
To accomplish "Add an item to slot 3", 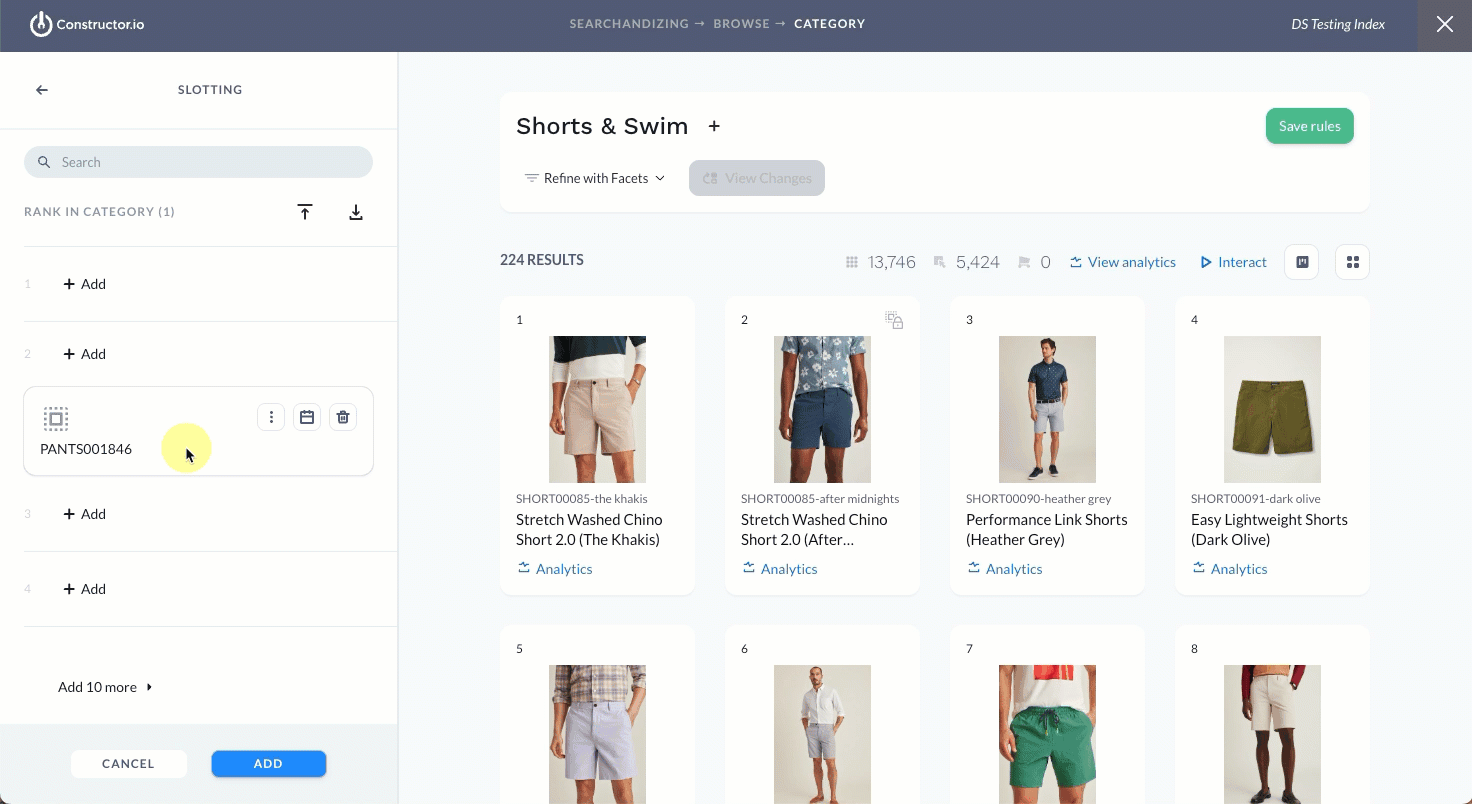I will [85, 514].
